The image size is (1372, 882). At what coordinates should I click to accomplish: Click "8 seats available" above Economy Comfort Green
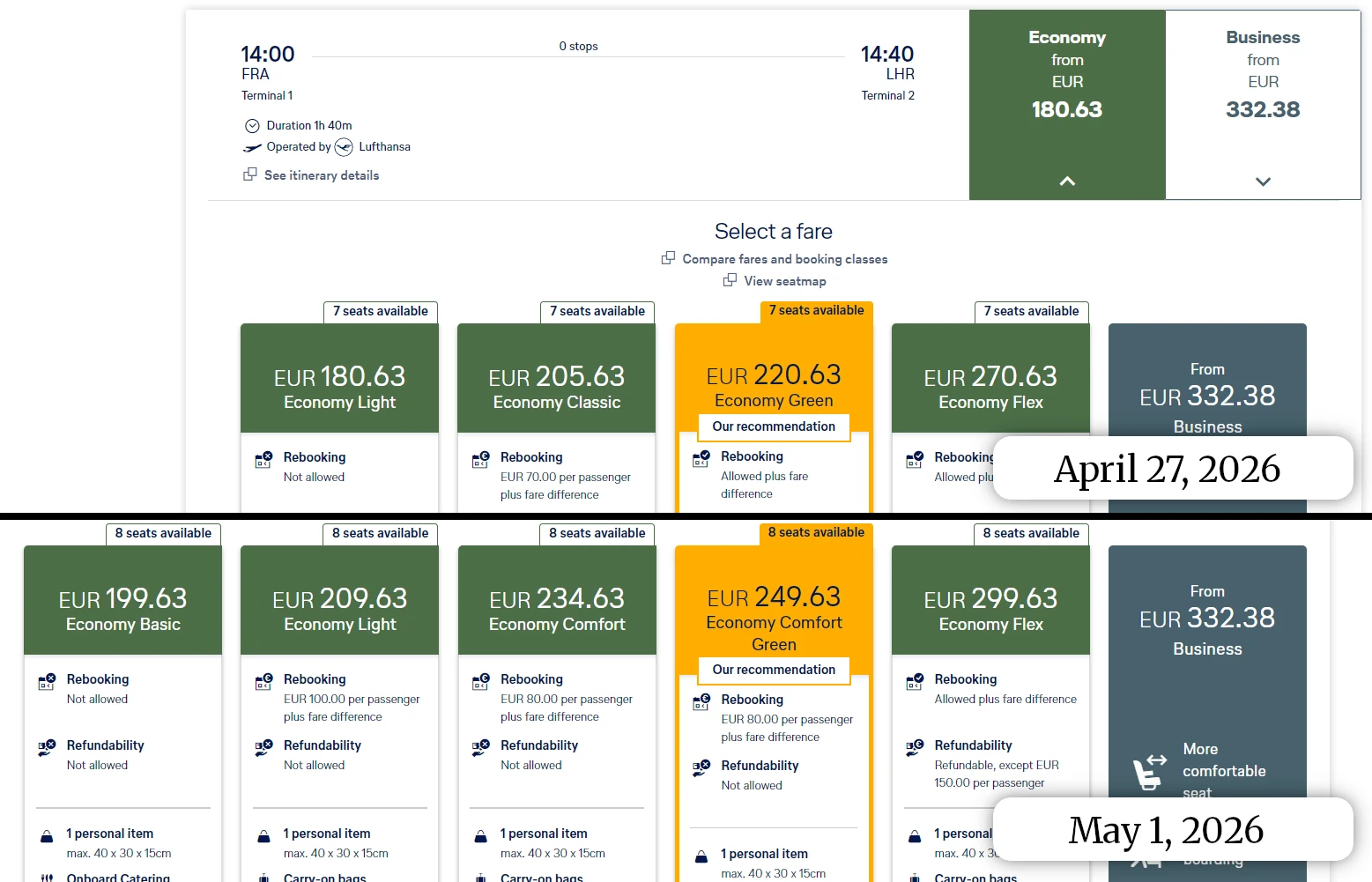[x=816, y=532]
